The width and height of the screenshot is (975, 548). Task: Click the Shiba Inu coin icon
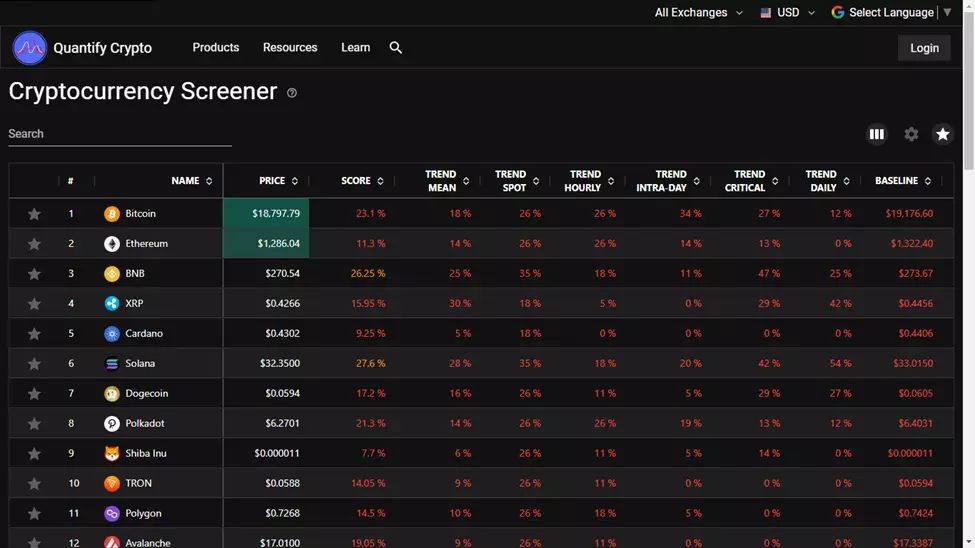click(112, 453)
